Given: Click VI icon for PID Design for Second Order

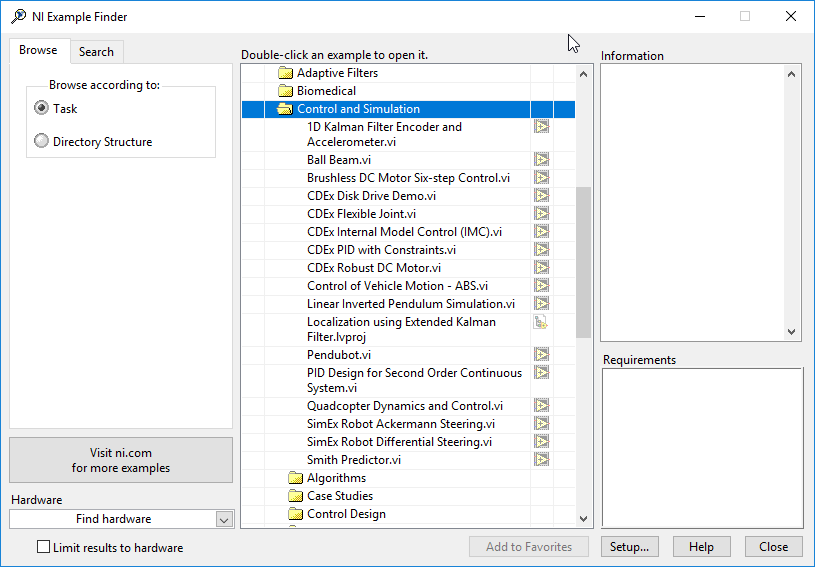Looking at the screenshot, I should point(541,373).
